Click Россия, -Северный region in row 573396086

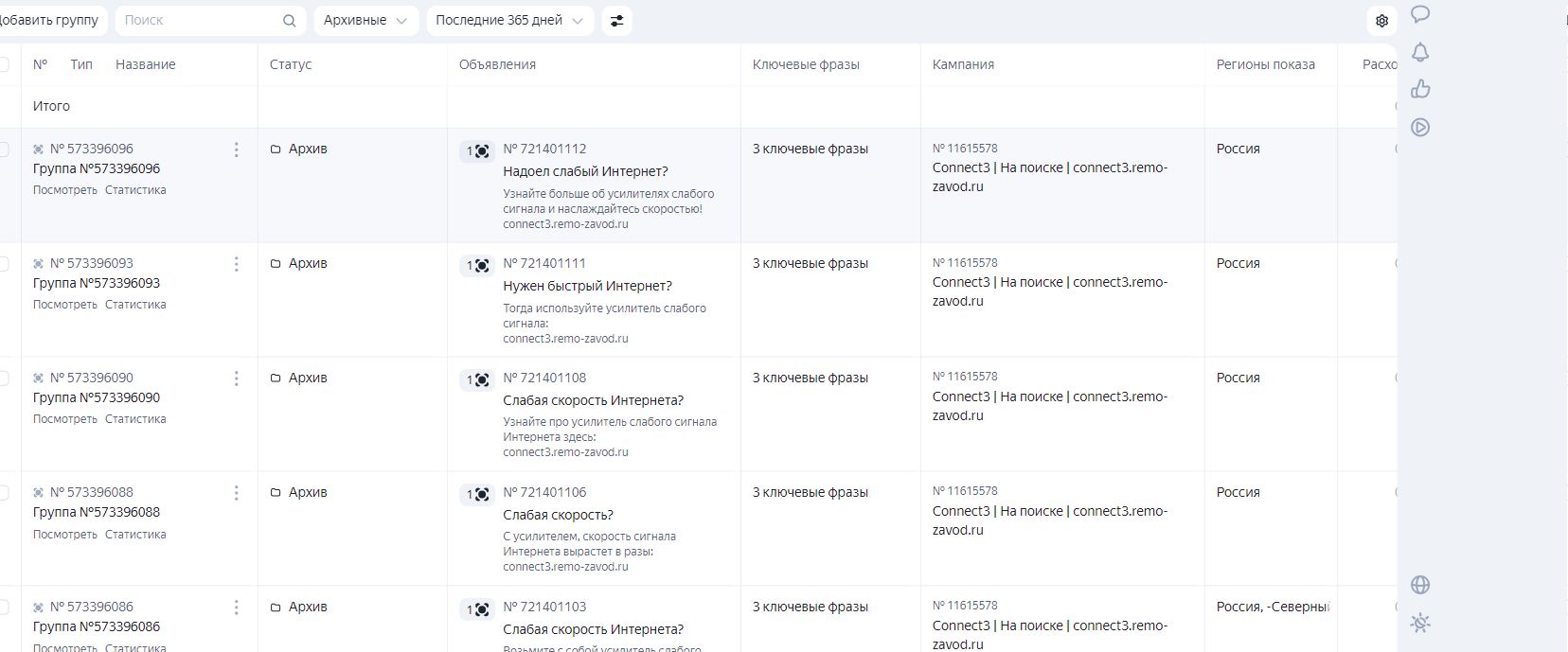[x=1274, y=607]
